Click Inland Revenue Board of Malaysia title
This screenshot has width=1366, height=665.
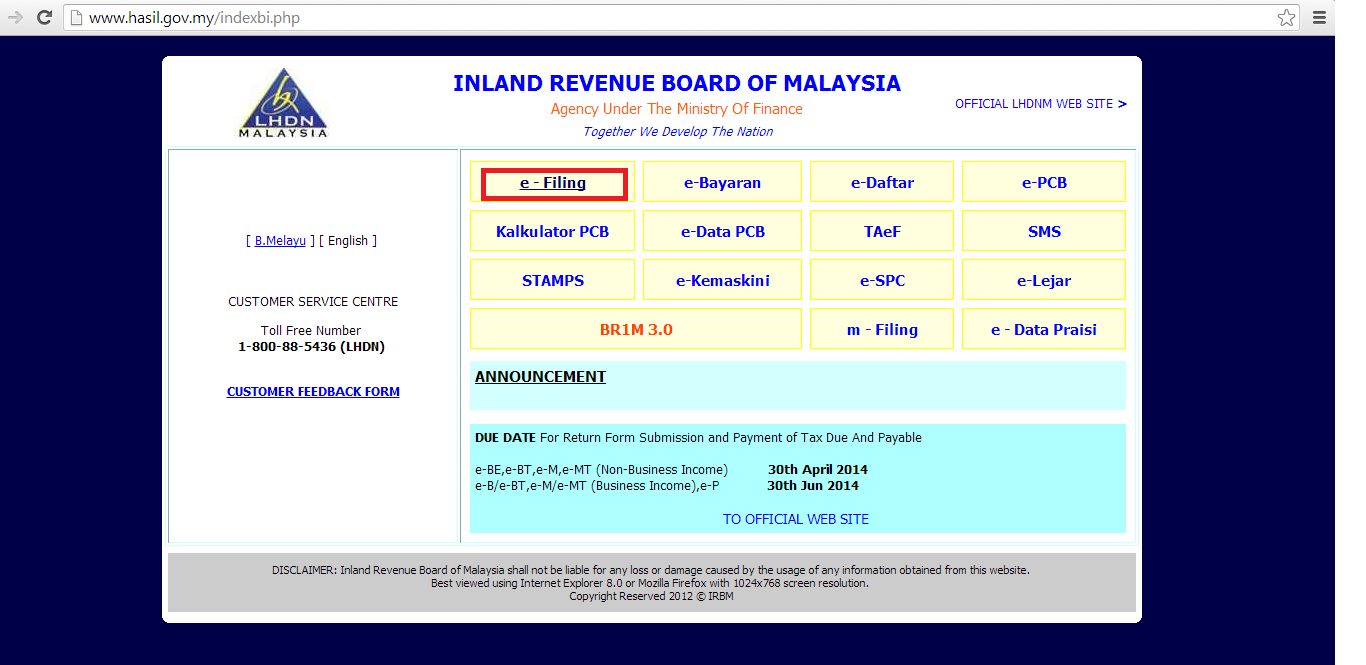[x=677, y=83]
